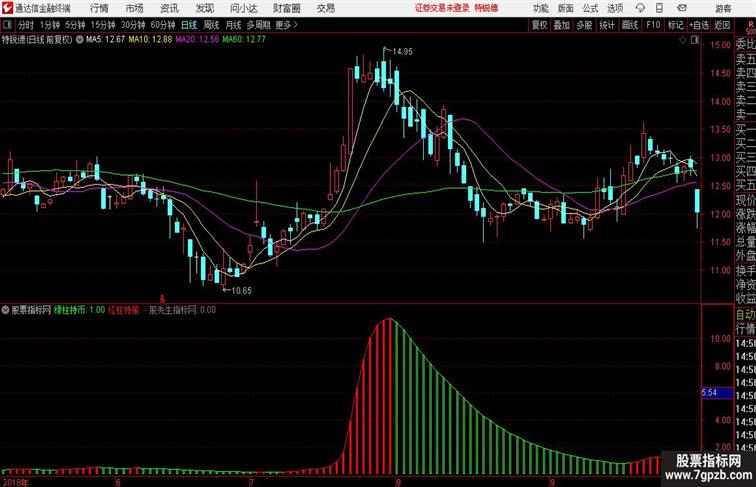Viewport: 756px width, 487px height.
Task: Click the 自动 label in right panel
Action: (745, 315)
